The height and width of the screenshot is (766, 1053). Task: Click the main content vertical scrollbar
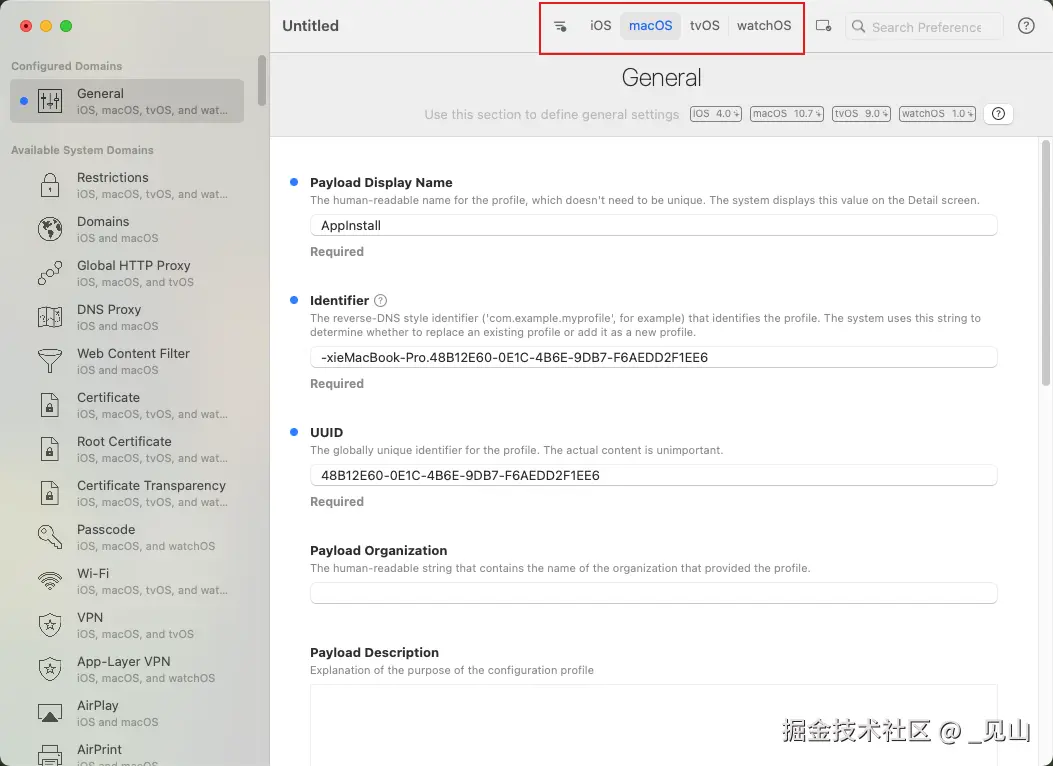coord(1046,262)
